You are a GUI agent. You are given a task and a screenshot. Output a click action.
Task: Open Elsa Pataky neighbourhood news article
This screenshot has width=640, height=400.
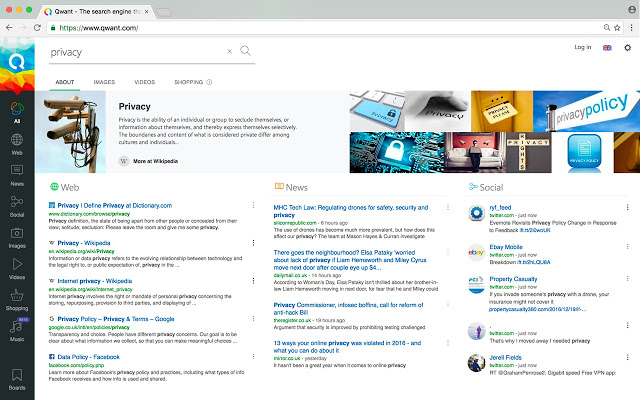pyautogui.click(x=350, y=260)
